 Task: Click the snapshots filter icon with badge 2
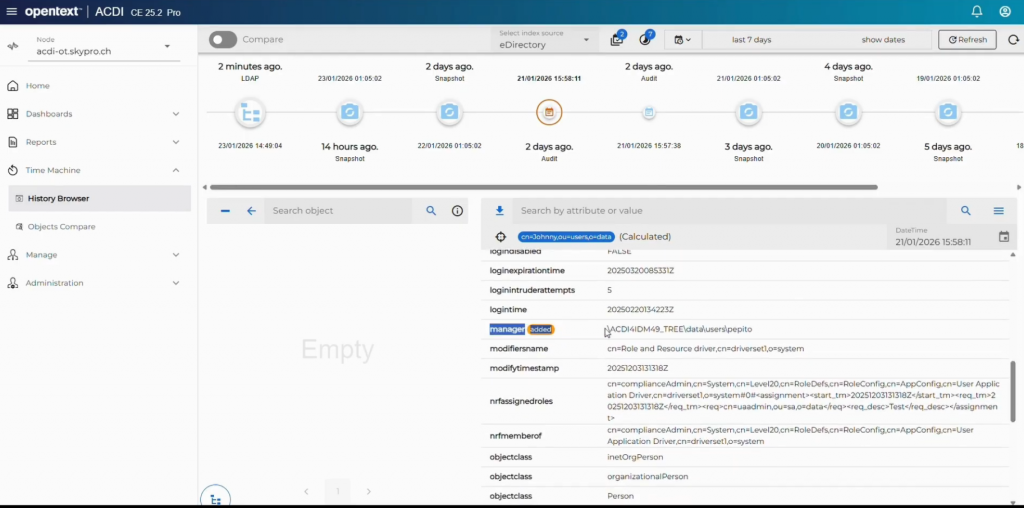(617, 39)
